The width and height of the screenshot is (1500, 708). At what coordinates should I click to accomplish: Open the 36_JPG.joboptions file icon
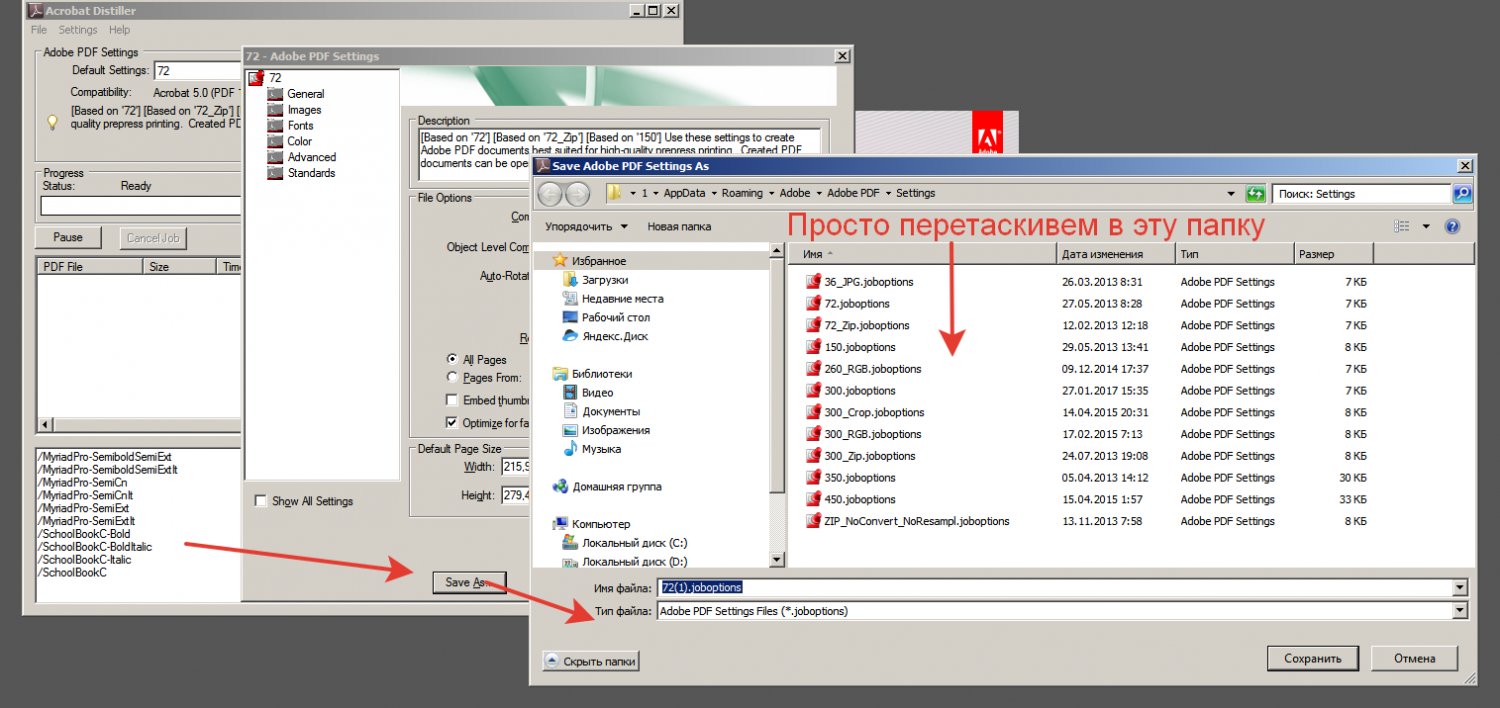click(x=813, y=282)
